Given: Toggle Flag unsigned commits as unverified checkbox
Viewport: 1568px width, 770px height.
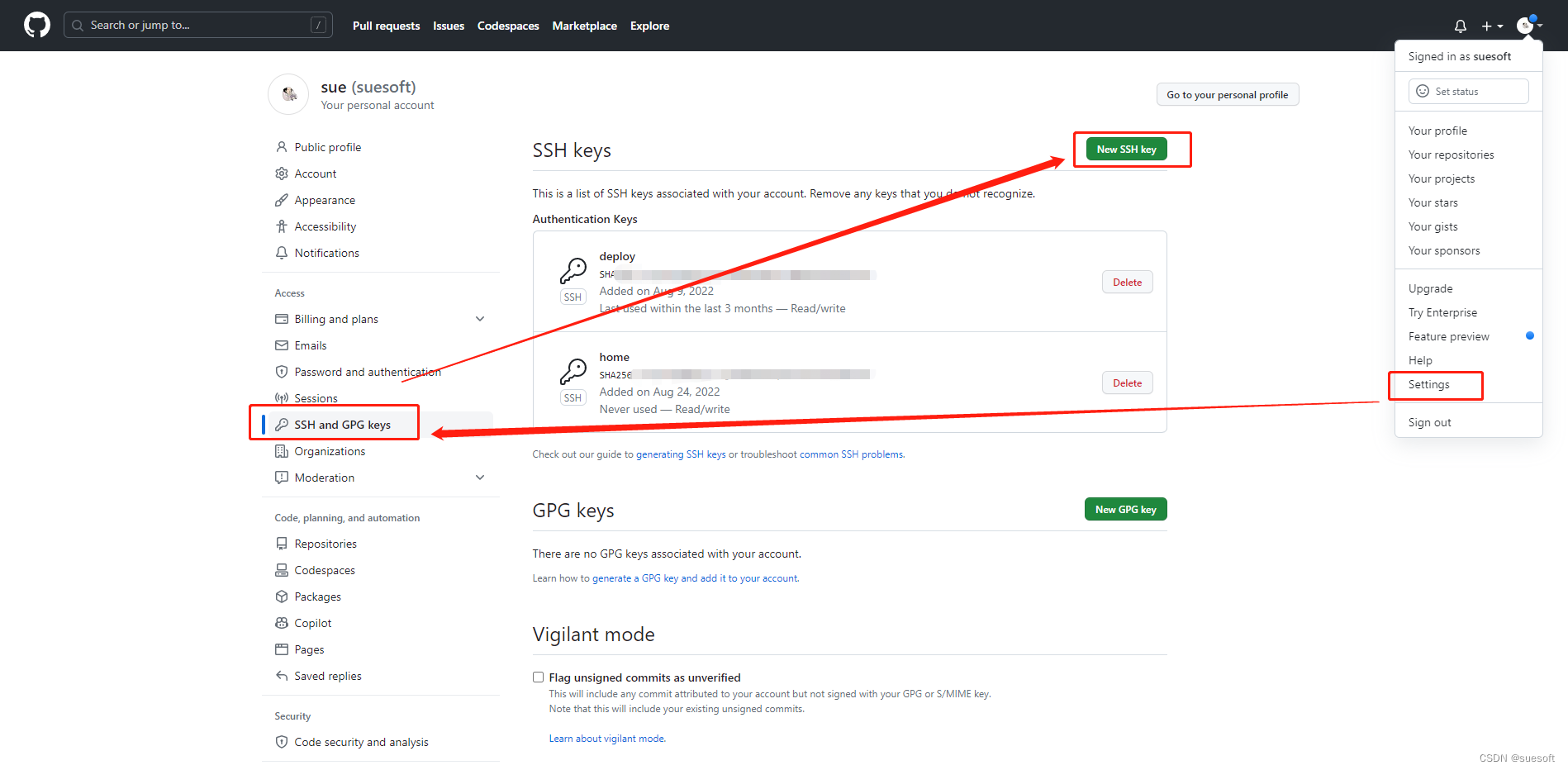Looking at the screenshot, I should point(539,677).
